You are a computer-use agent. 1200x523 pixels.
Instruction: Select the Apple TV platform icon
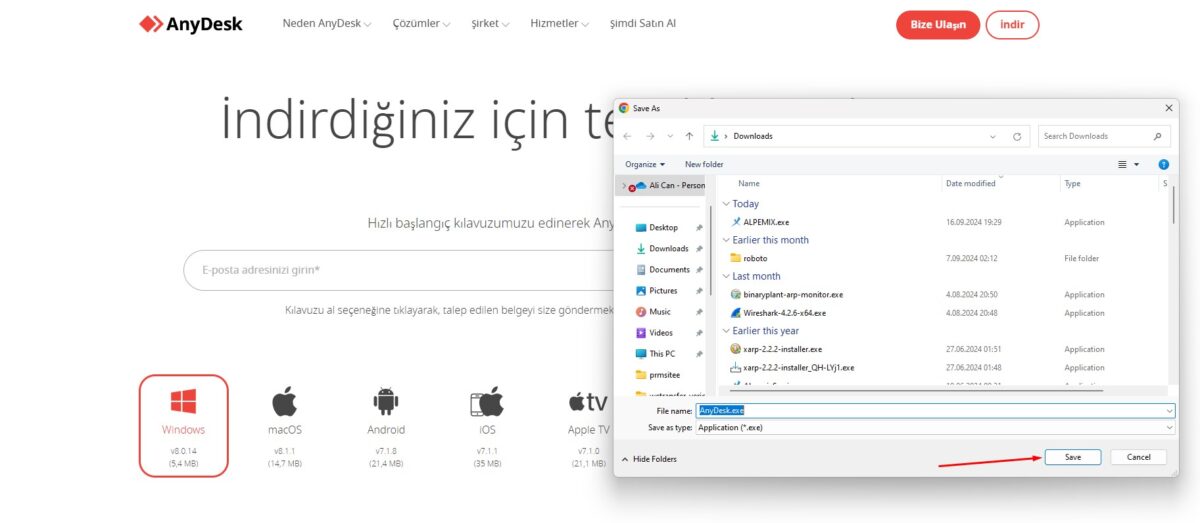pyautogui.click(x=589, y=402)
